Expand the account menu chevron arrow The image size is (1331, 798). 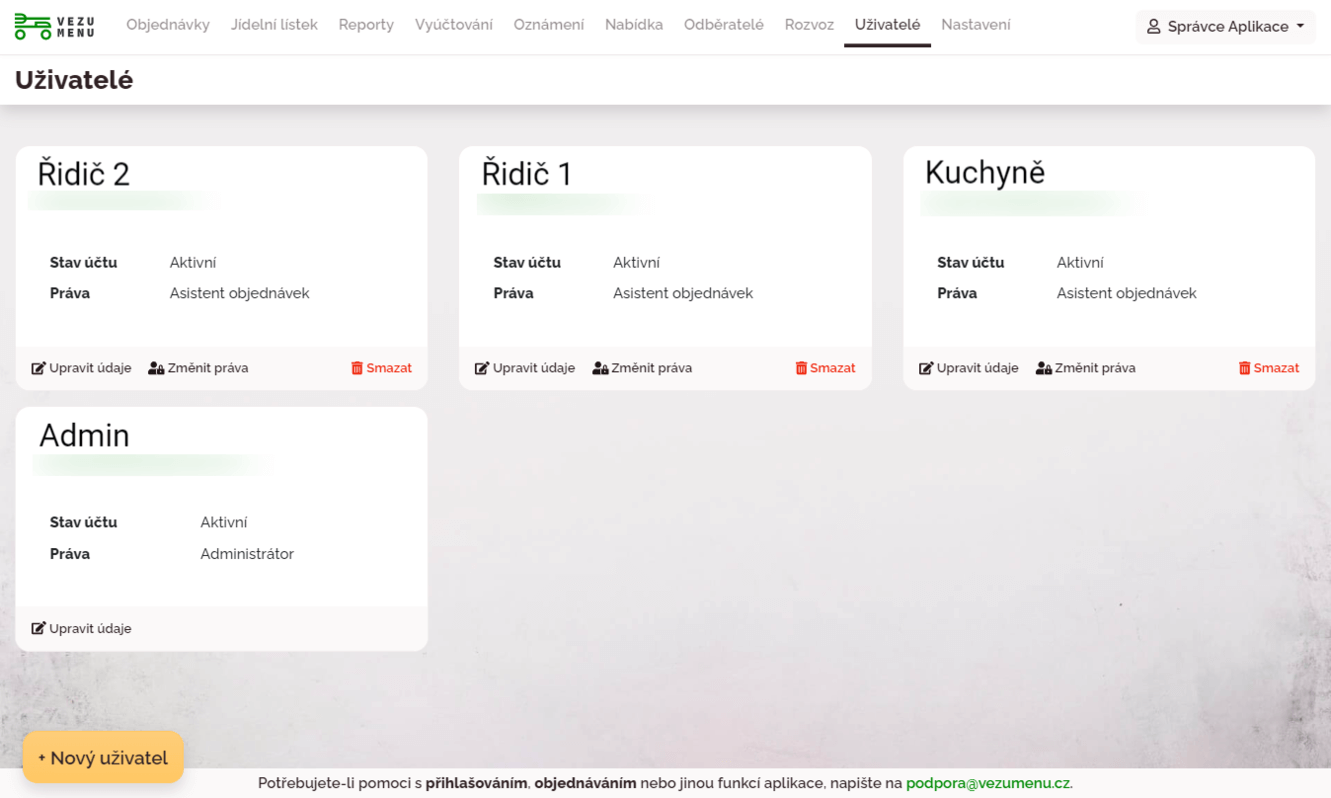[1299, 27]
